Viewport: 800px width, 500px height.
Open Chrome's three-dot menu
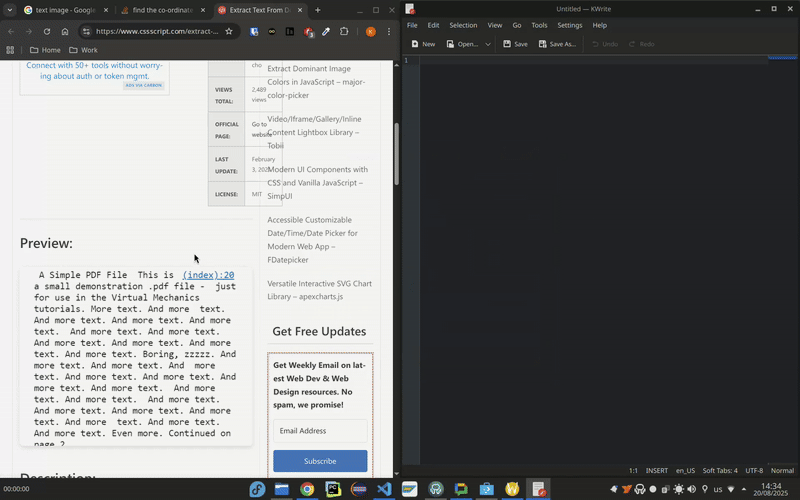389,31
